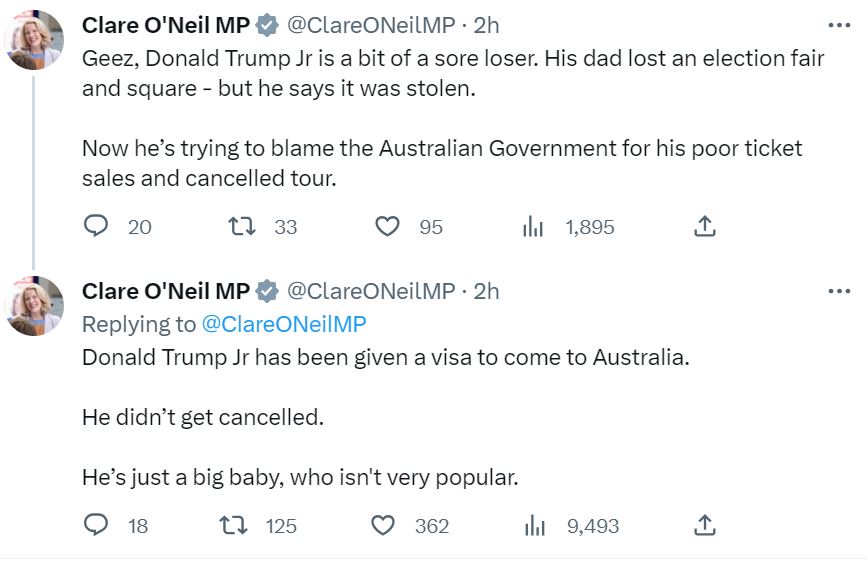867x562 pixels.
Task: Open the tweet text about cancelled tour
Action: (442, 163)
